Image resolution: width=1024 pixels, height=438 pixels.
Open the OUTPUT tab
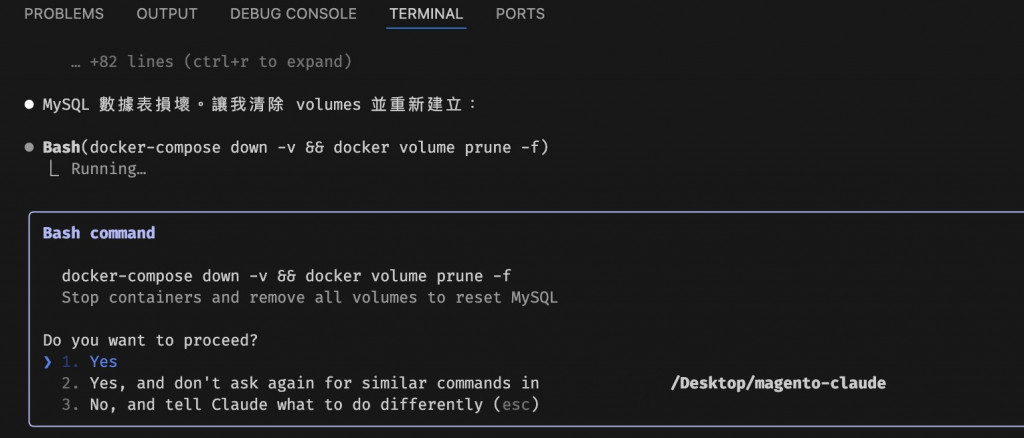pyautogui.click(x=167, y=14)
